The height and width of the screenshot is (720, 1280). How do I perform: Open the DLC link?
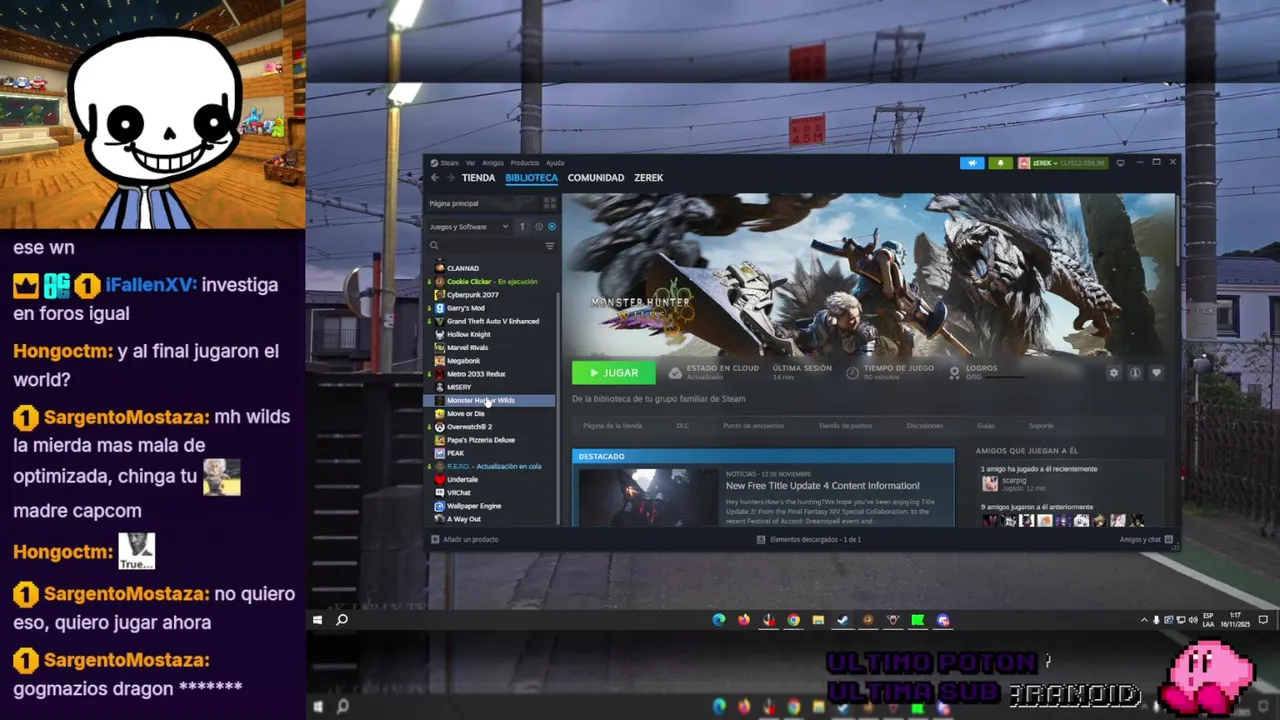coord(683,426)
